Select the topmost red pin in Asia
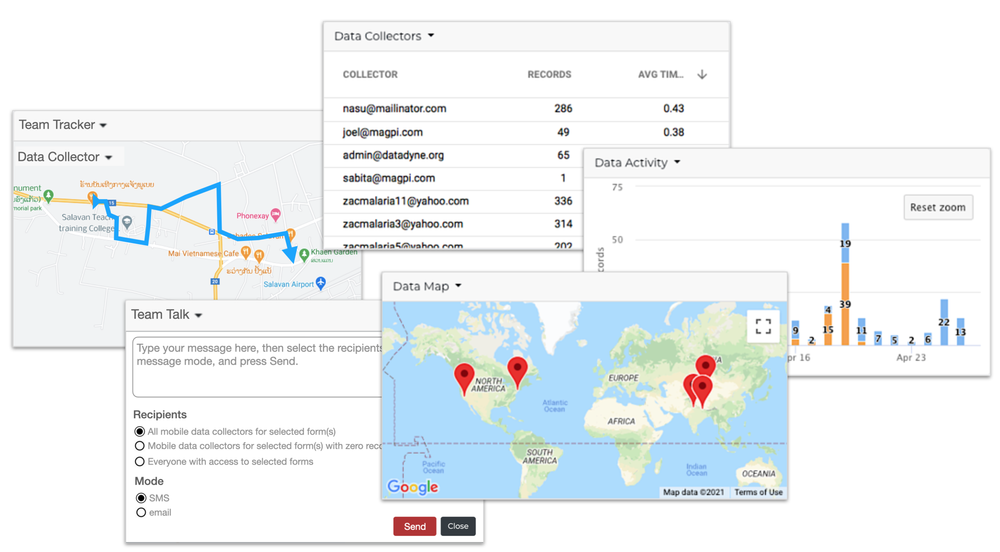Viewport: 1000px width, 552px height. [705, 367]
